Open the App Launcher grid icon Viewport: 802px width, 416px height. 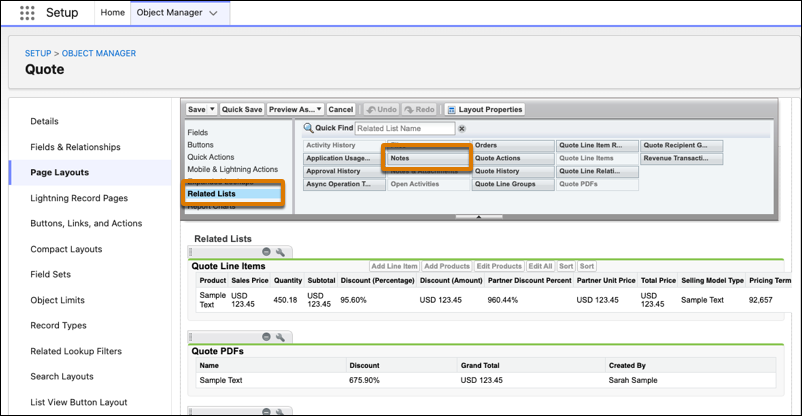(x=27, y=13)
